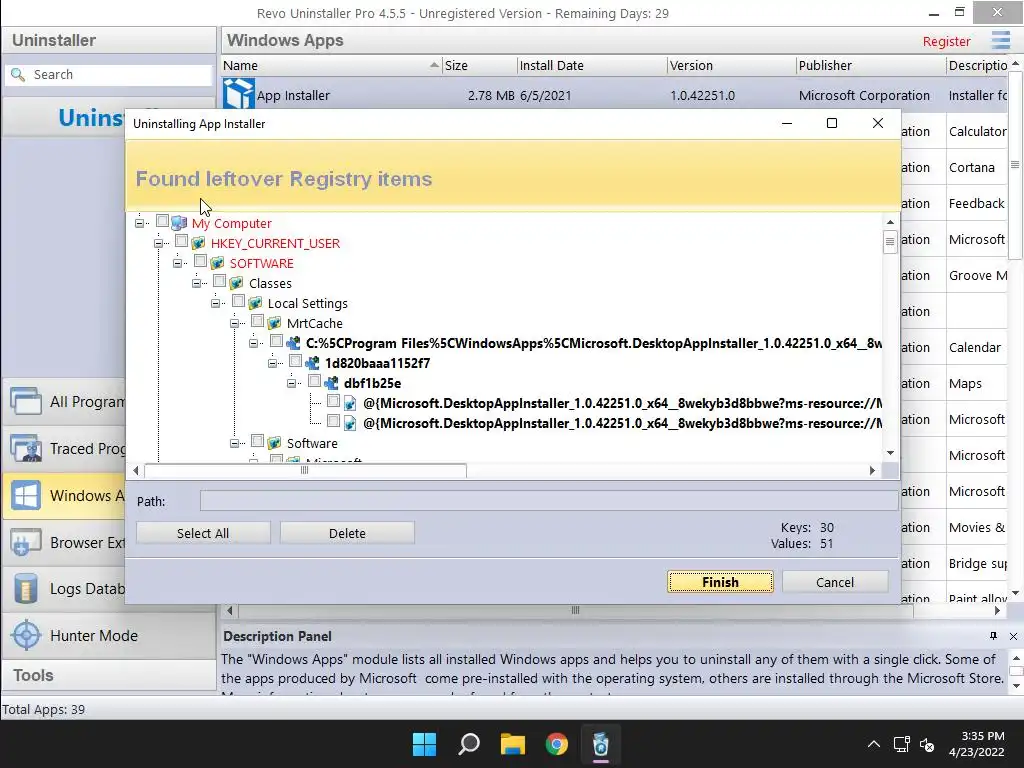Screen dimensions: 1024x768
Task: Collapse the dbf1b25e node
Action: pyautogui.click(x=291, y=383)
